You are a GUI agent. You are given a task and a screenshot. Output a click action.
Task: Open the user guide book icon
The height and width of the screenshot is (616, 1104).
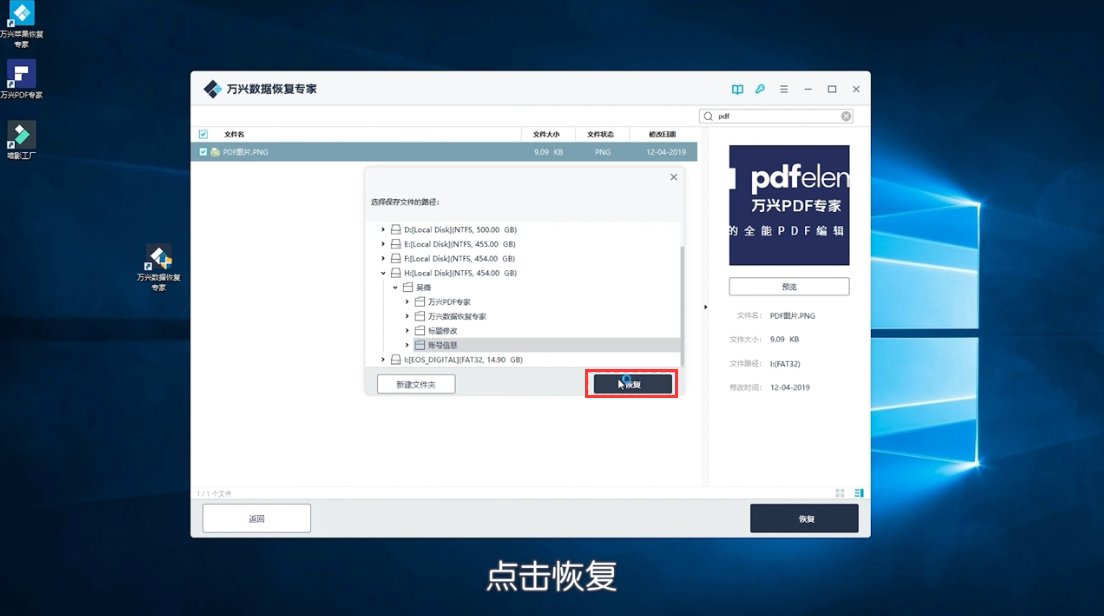[x=737, y=89]
